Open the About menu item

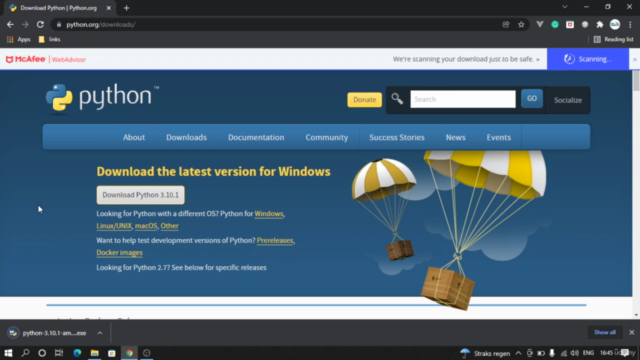(134, 138)
